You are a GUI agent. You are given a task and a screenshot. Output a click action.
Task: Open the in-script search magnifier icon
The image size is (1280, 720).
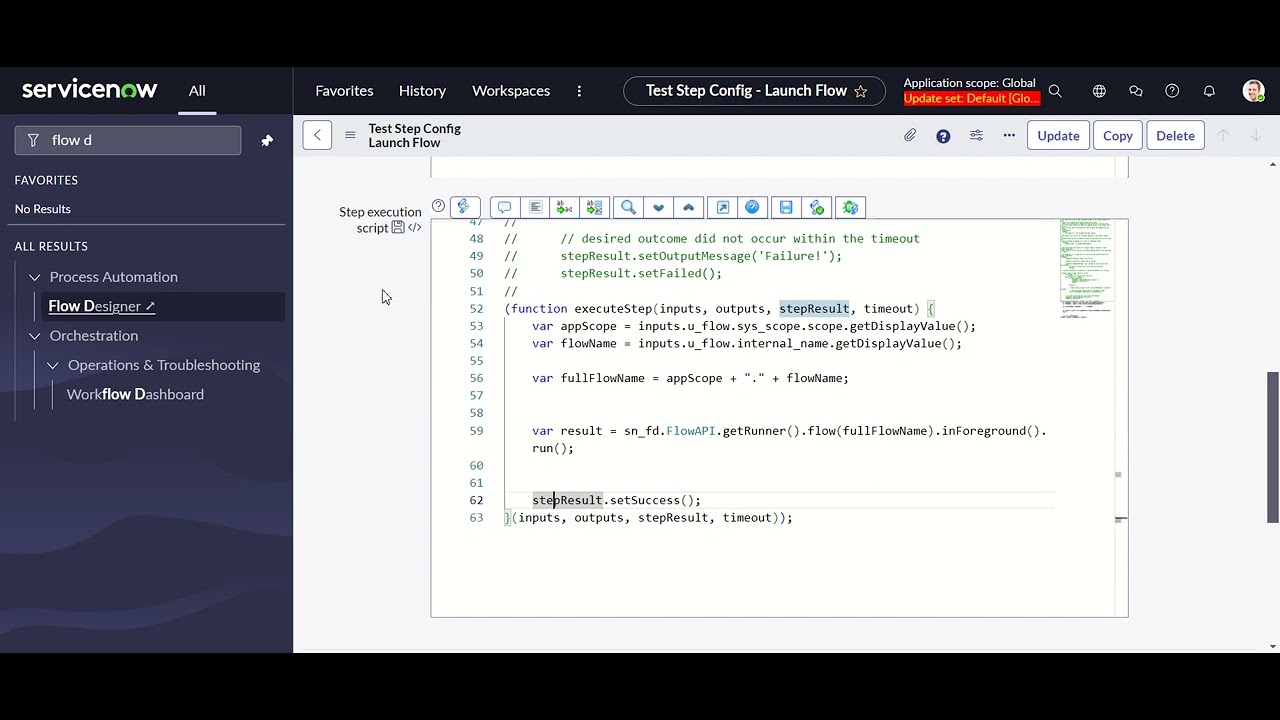pos(628,207)
